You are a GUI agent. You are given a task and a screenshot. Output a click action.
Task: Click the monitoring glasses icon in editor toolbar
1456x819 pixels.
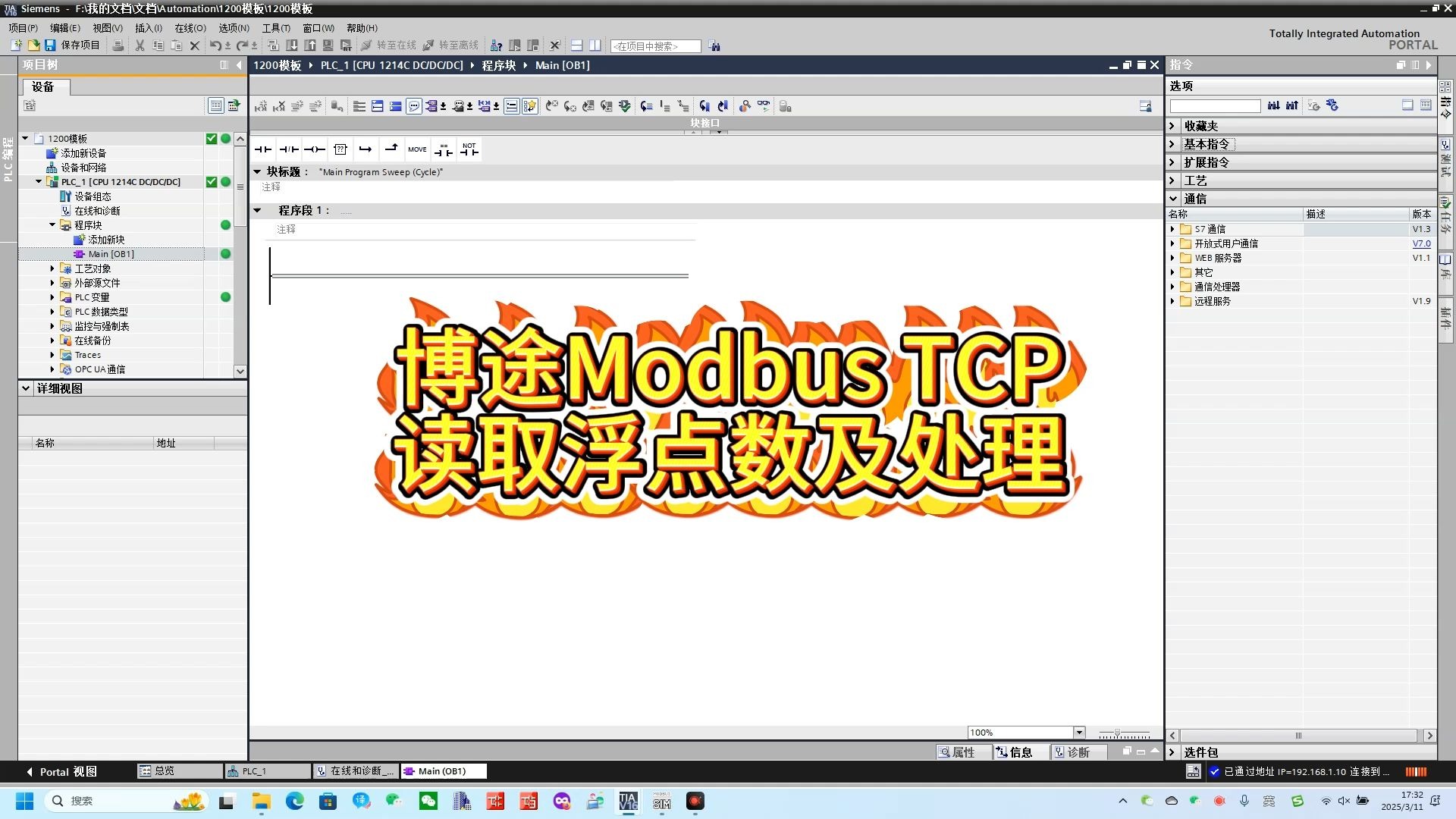click(x=764, y=106)
